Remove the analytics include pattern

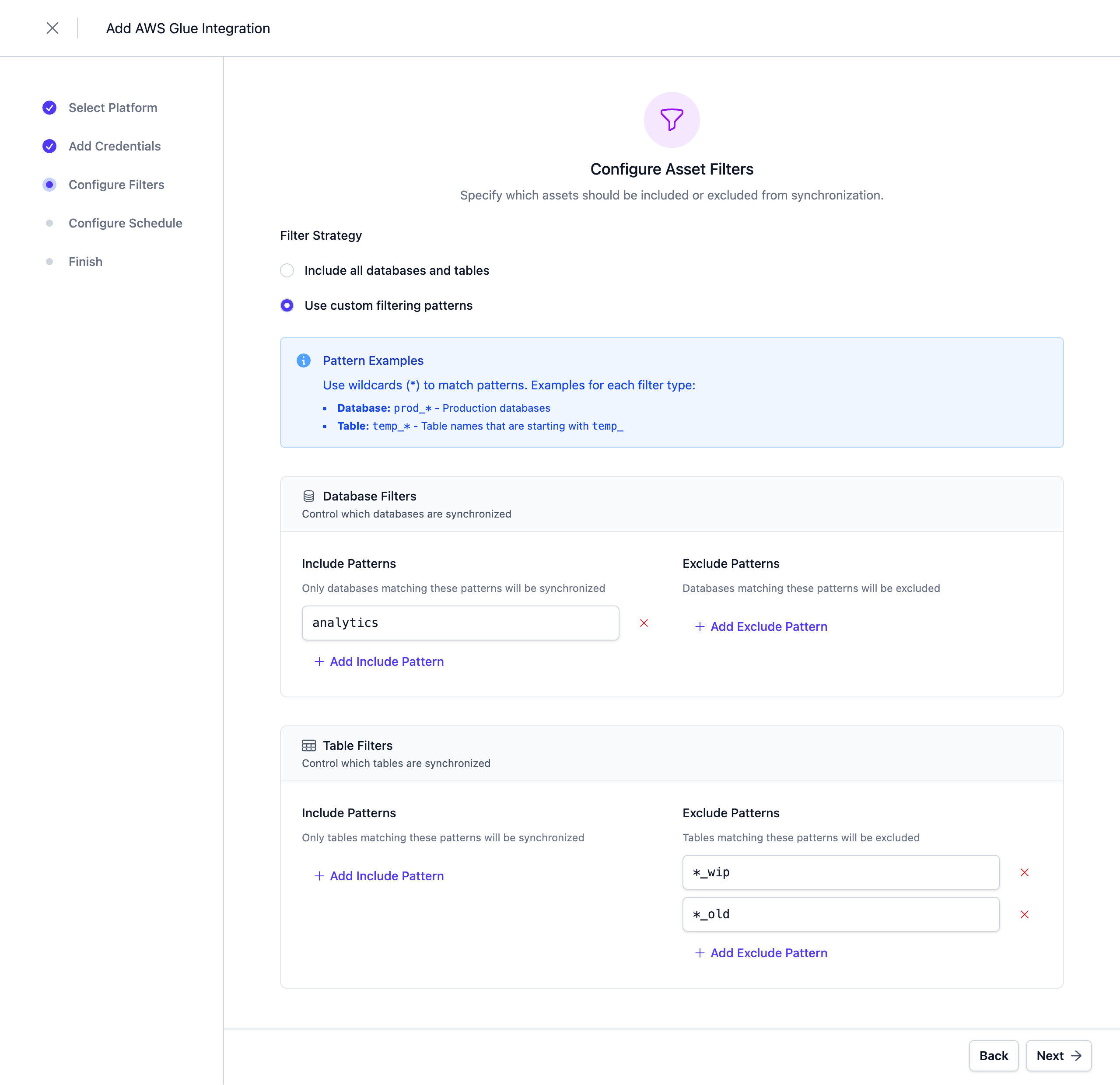(644, 623)
